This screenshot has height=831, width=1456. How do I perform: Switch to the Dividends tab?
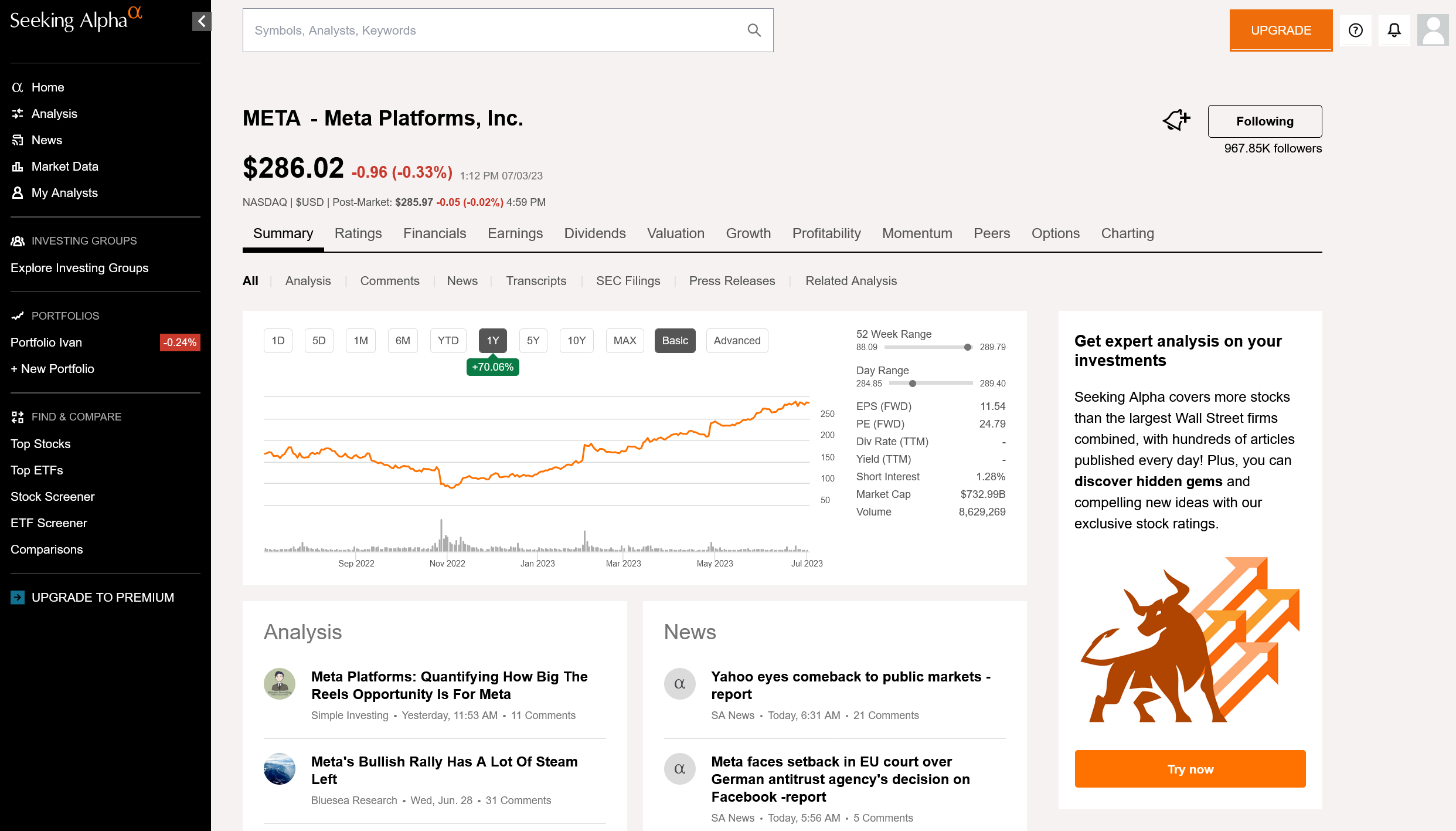[594, 233]
